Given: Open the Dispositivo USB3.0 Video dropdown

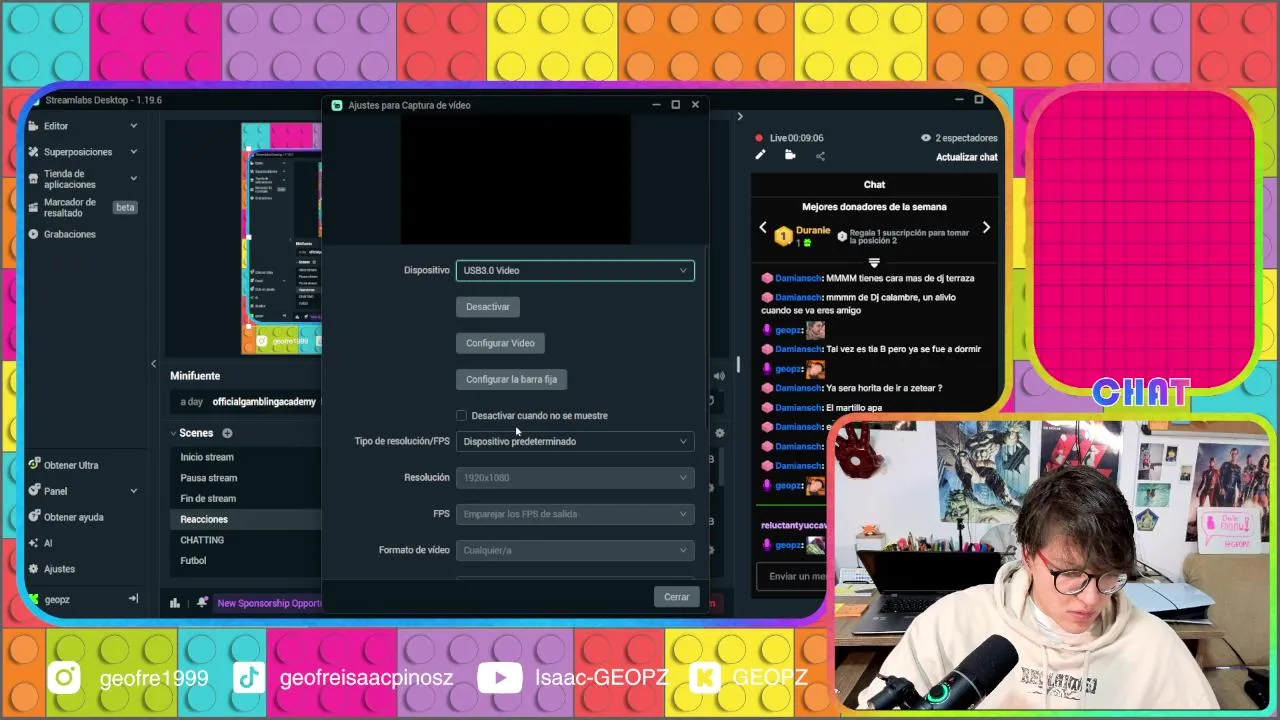Looking at the screenshot, I should tap(575, 270).
